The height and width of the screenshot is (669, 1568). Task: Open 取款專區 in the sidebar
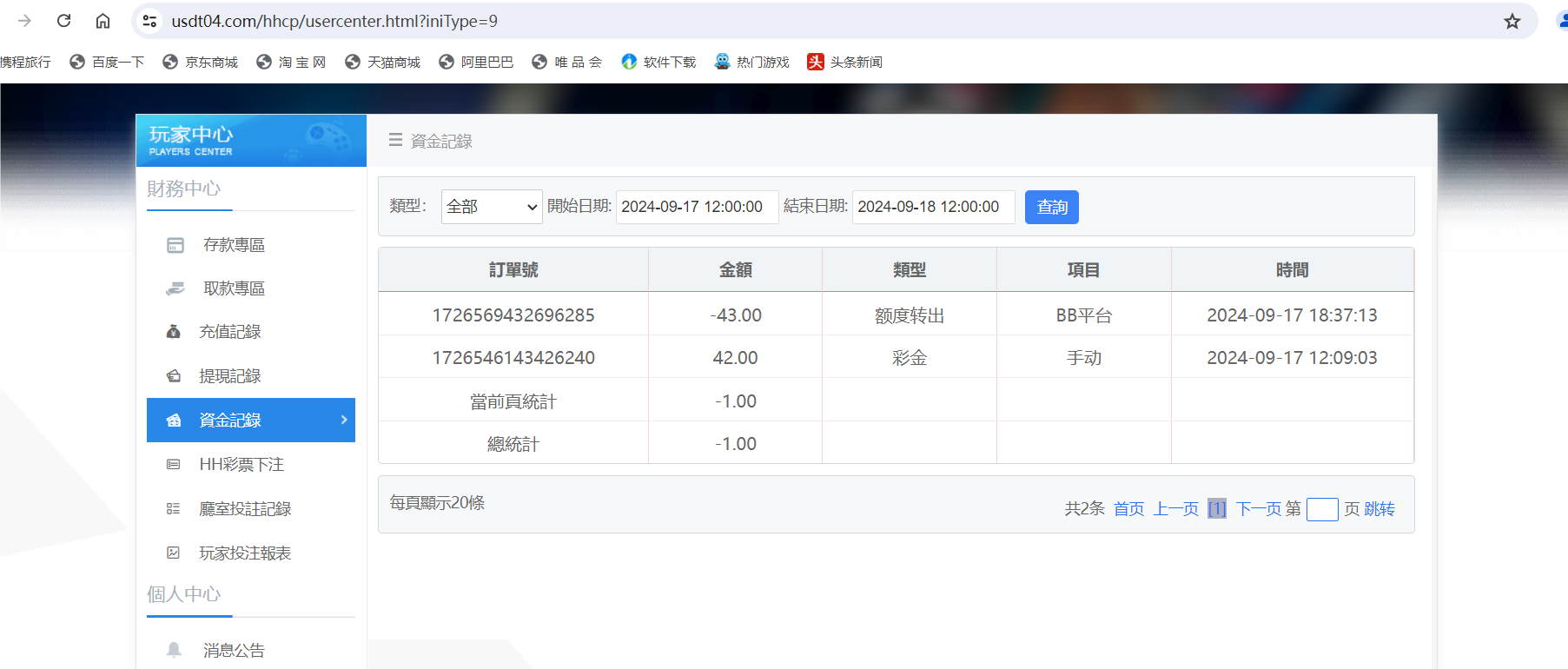click(x=234, y=288)
